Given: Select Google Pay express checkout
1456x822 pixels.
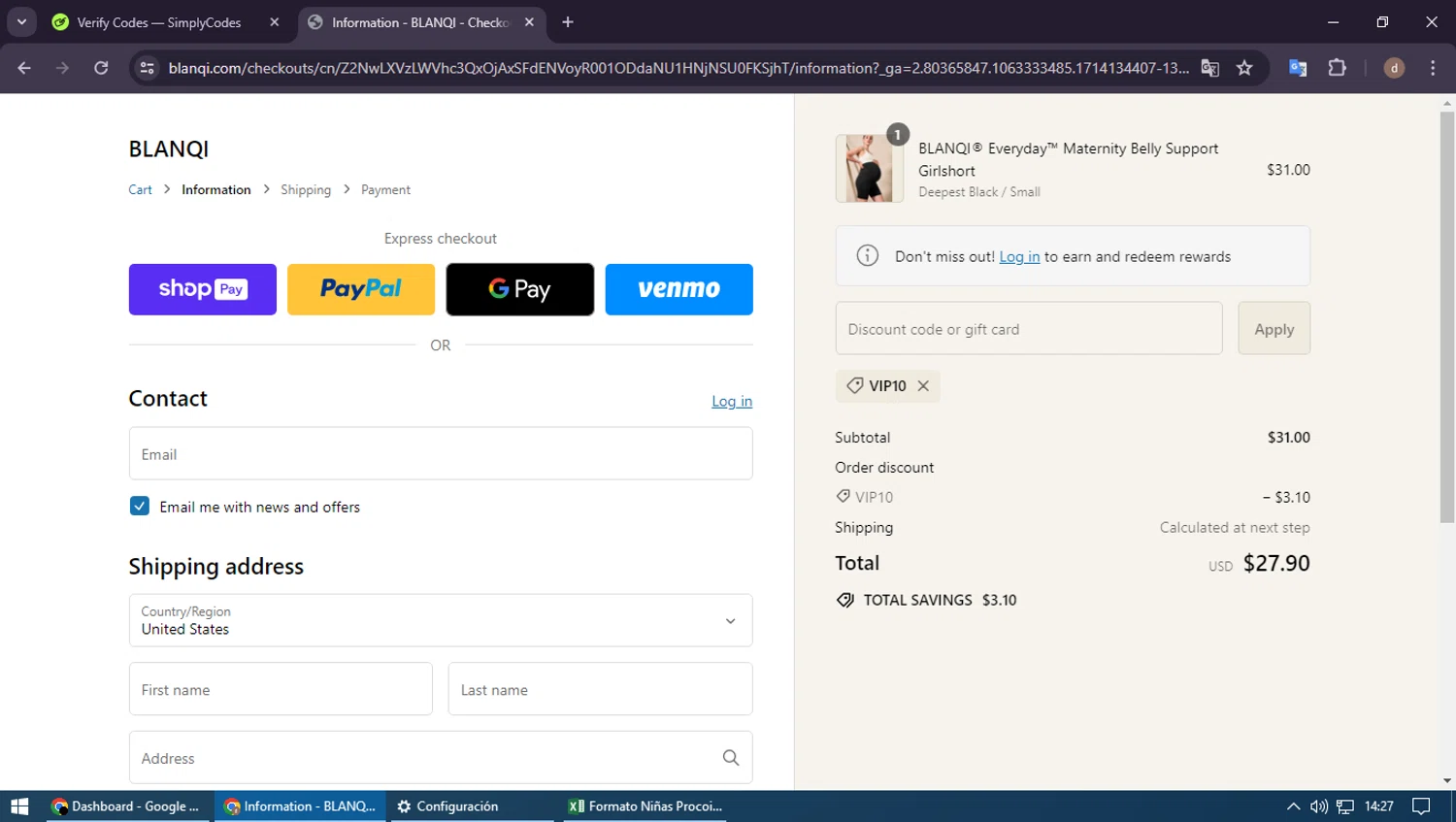Looking at the screenshot, I should (x=520, y=289).
